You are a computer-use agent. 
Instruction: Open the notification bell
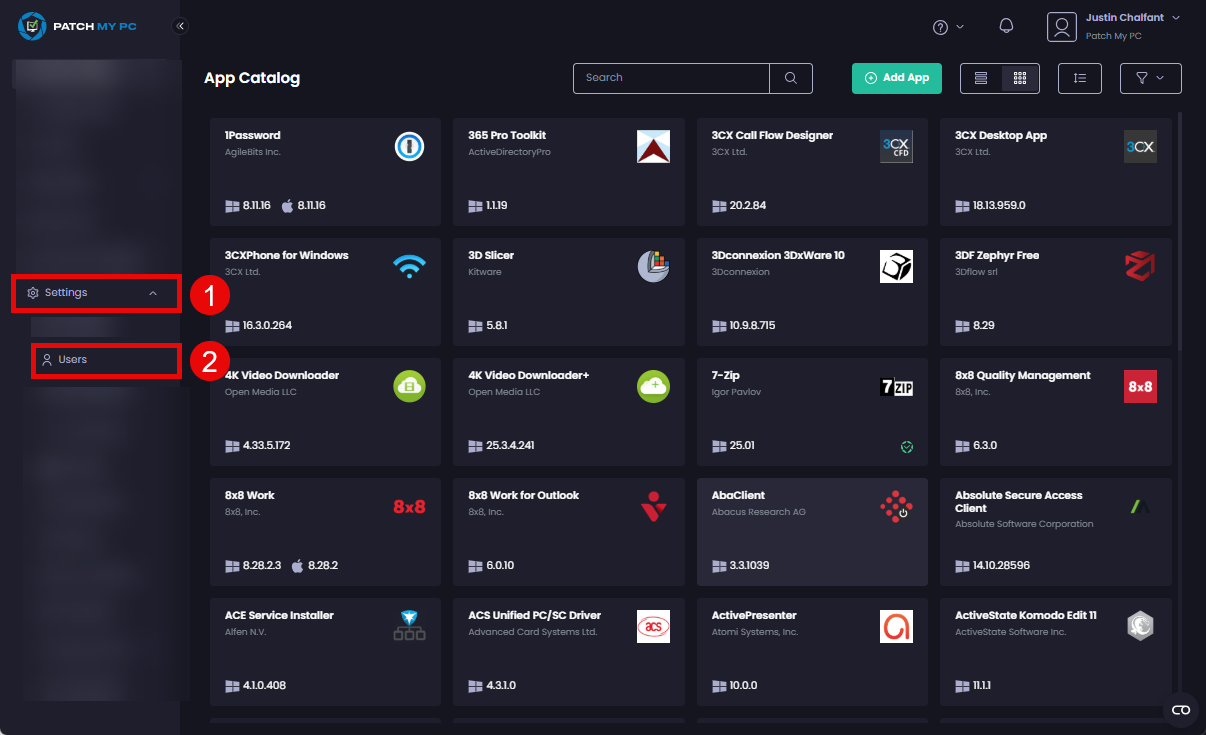pyautogui.click(x=1007, y=26)
